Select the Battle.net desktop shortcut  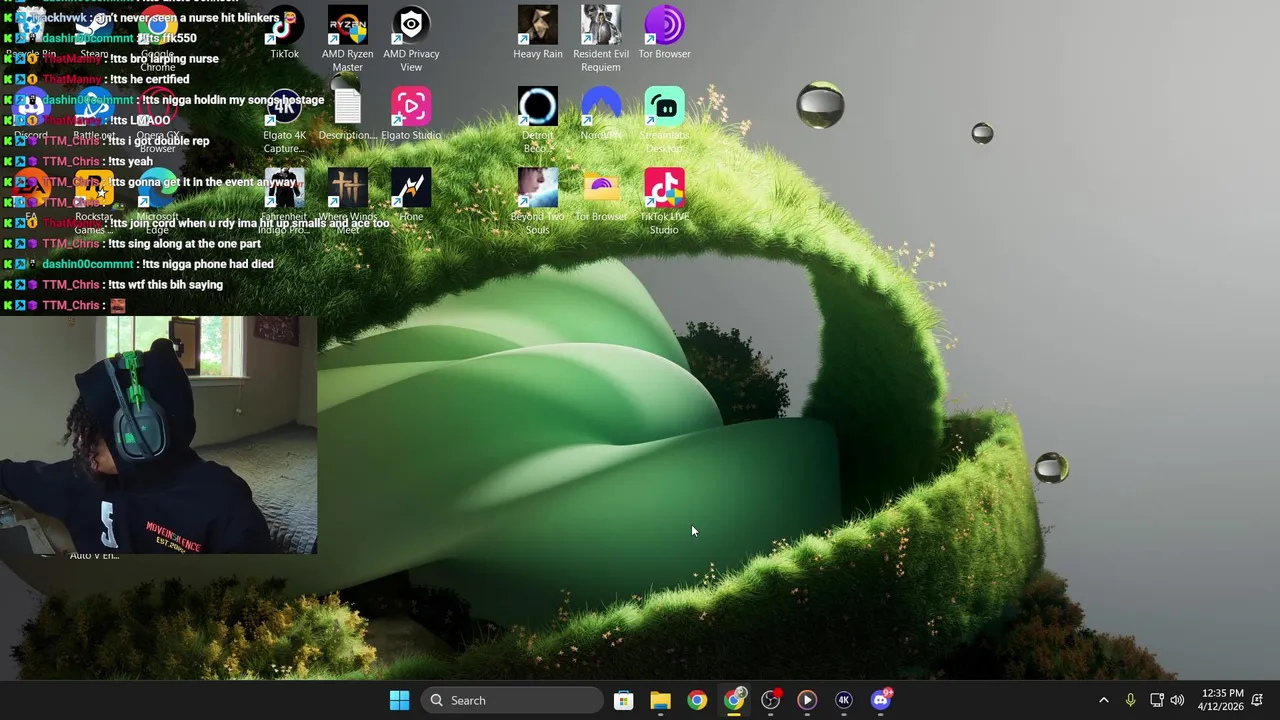pos(94,115)
